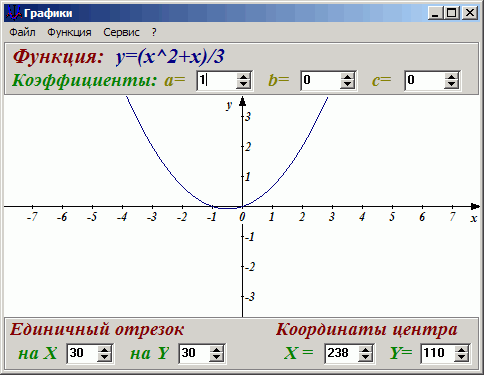Click the на Y unit field showing 30
The height and width of the screenshot is (375, 484).
(194, 354)
